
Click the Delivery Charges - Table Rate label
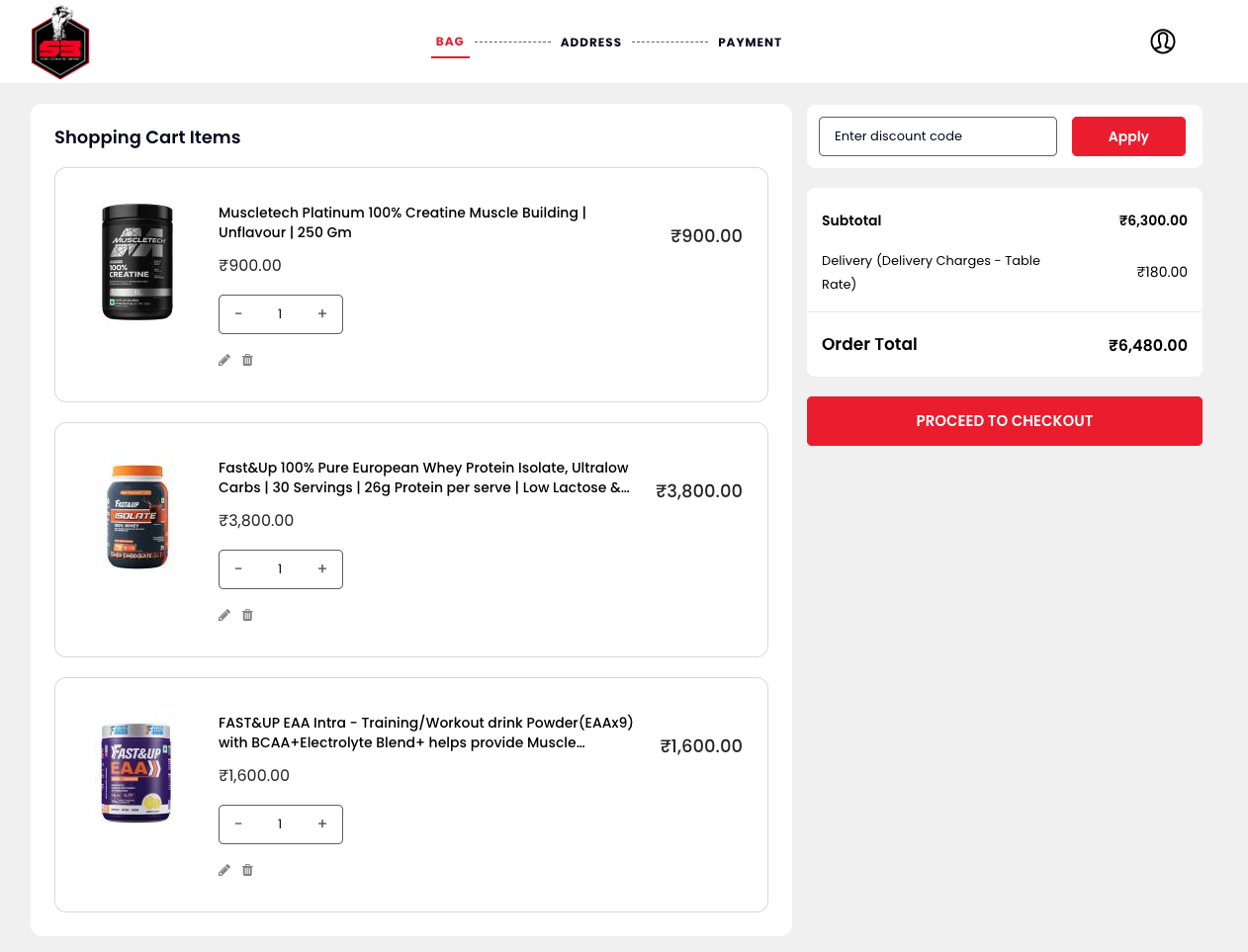tap(931, 272)
